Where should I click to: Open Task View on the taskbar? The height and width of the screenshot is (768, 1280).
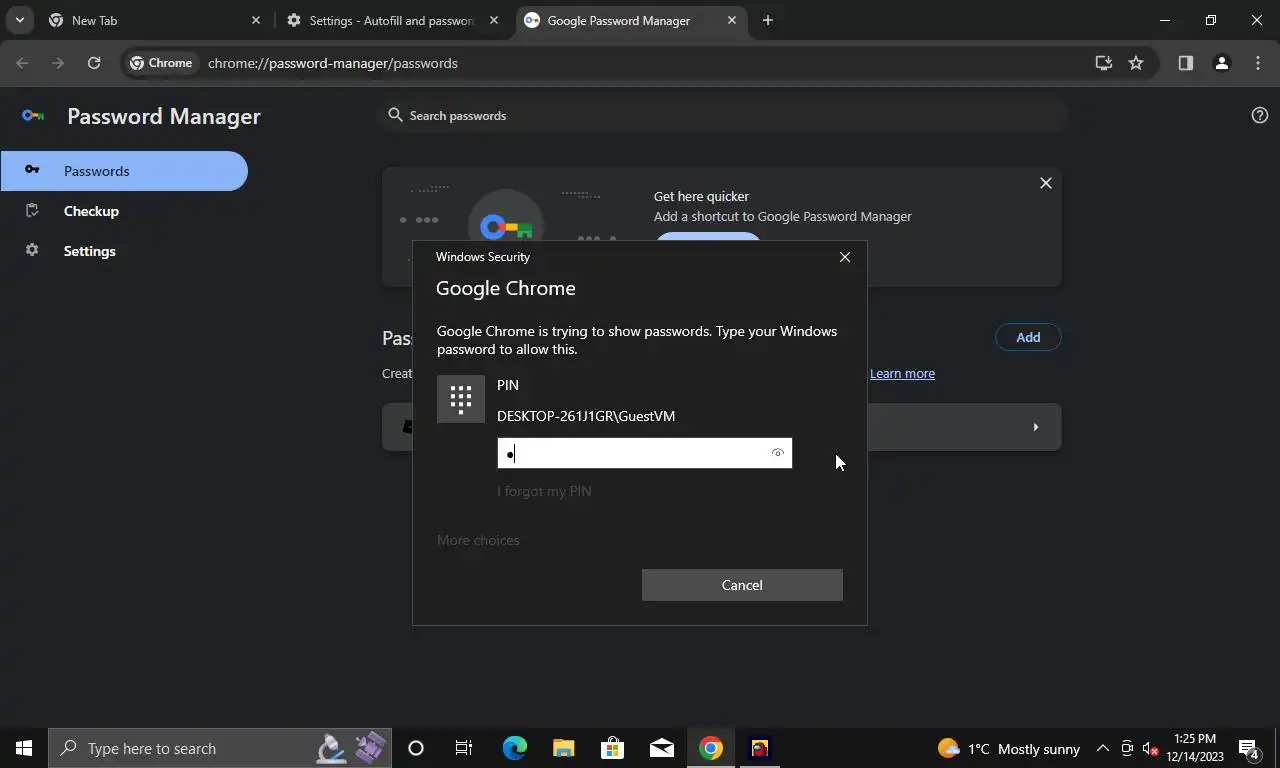(x=464, y=748)
